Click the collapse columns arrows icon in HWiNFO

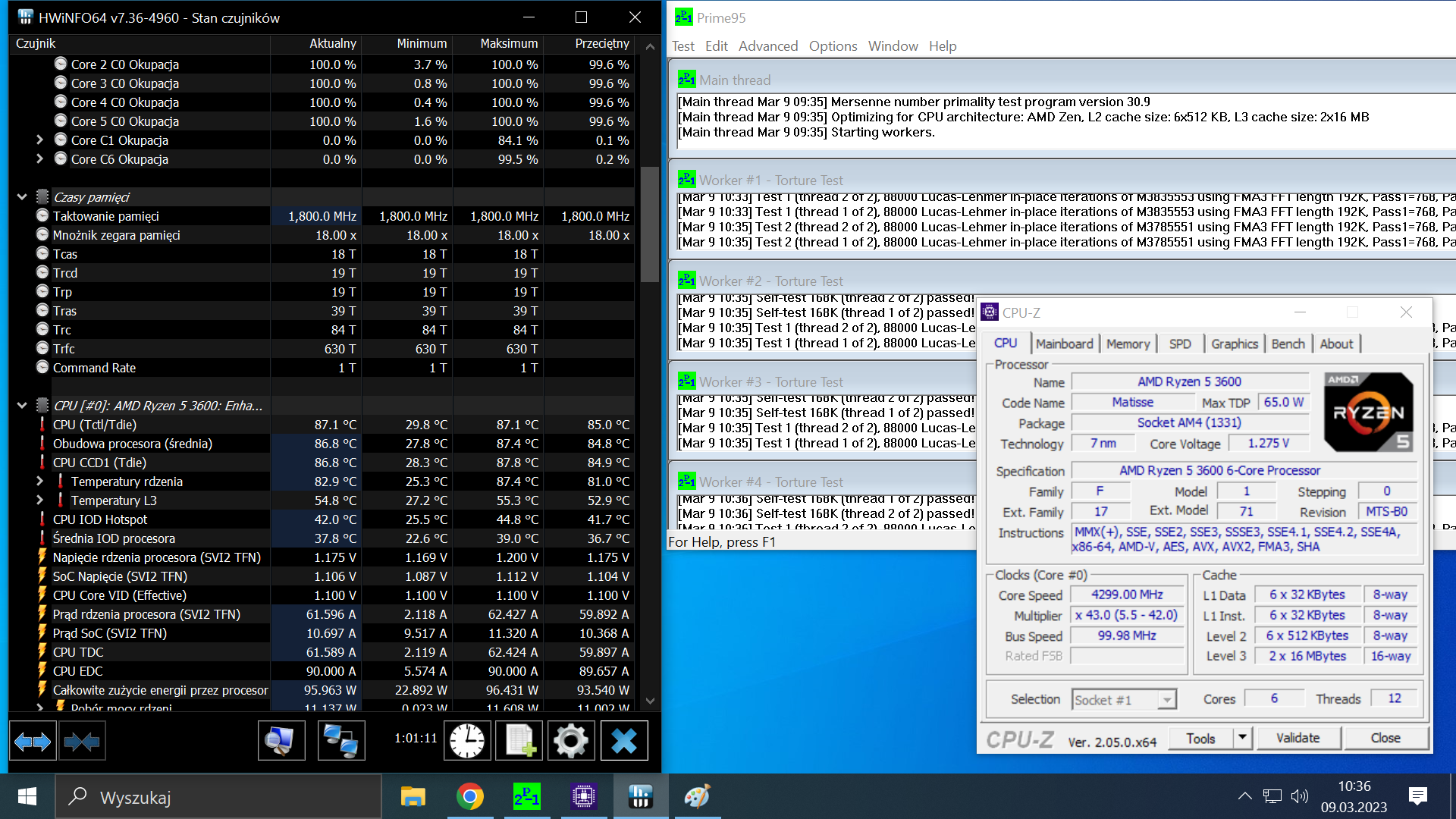click(x=82, y=741)
